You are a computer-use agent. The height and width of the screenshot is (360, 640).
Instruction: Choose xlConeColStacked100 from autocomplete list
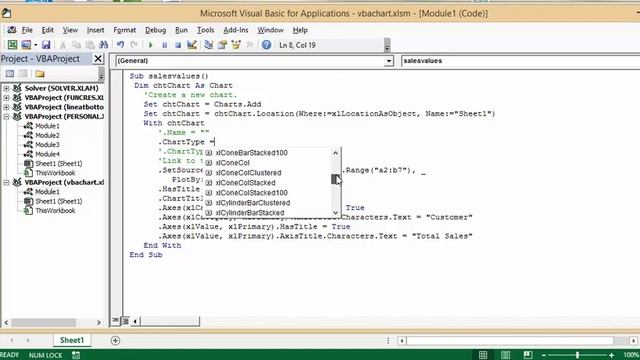[x=251, y=193]
